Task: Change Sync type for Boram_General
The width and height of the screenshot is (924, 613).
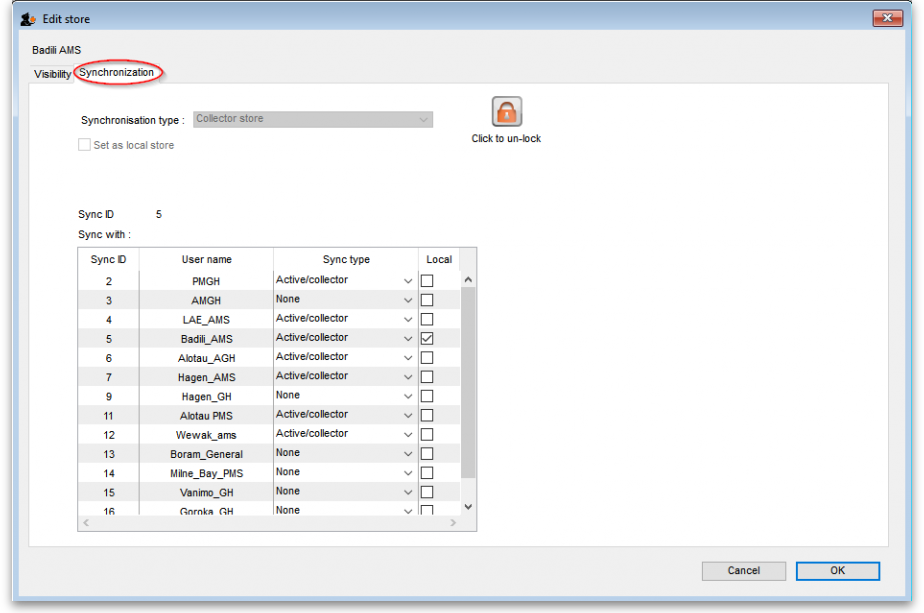Action: tap(407, 454)
